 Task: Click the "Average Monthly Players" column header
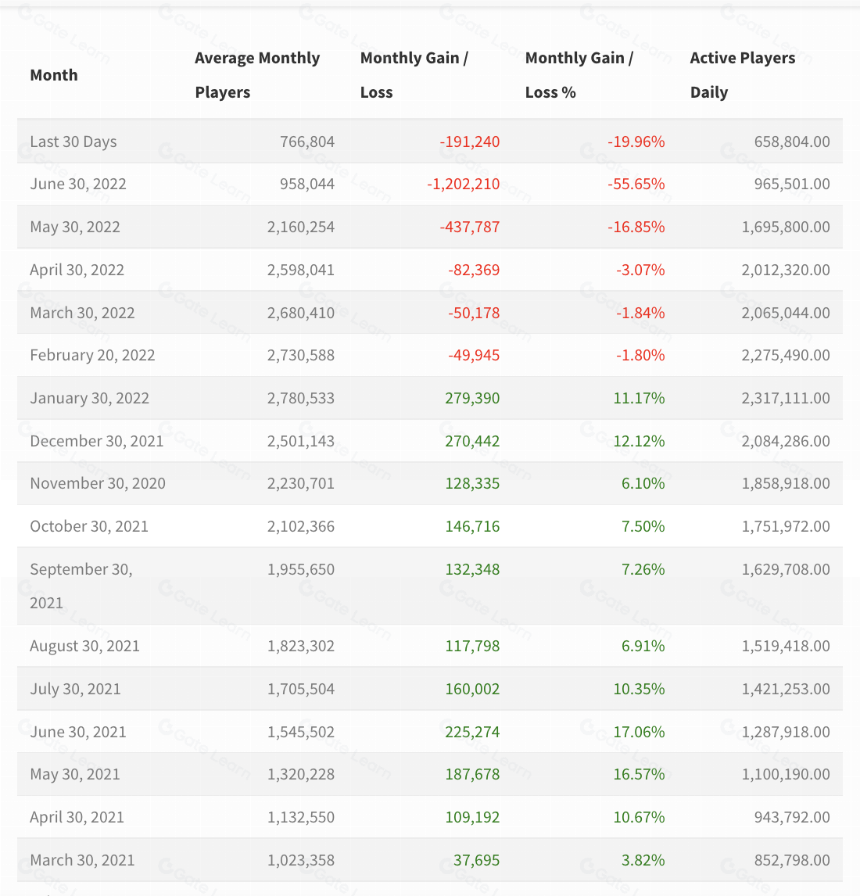[x=257, y=75]
